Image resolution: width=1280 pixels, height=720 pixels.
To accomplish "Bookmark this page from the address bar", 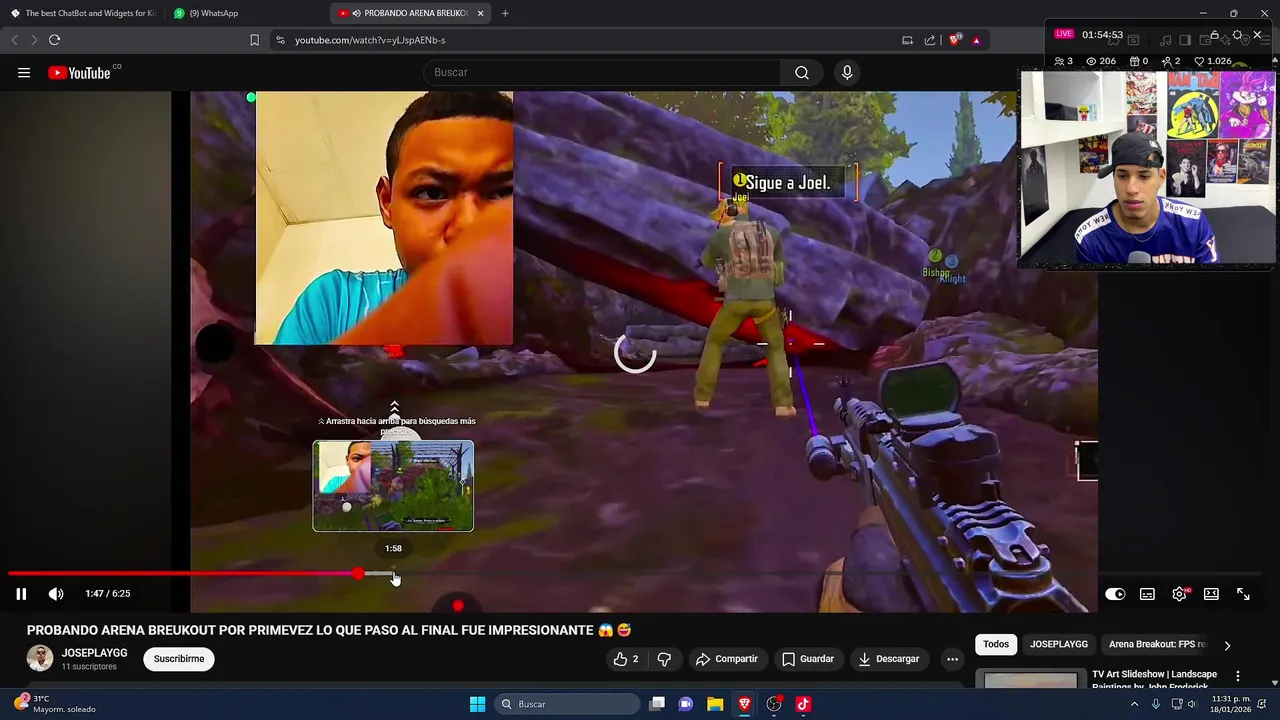I will click(254, 40).
